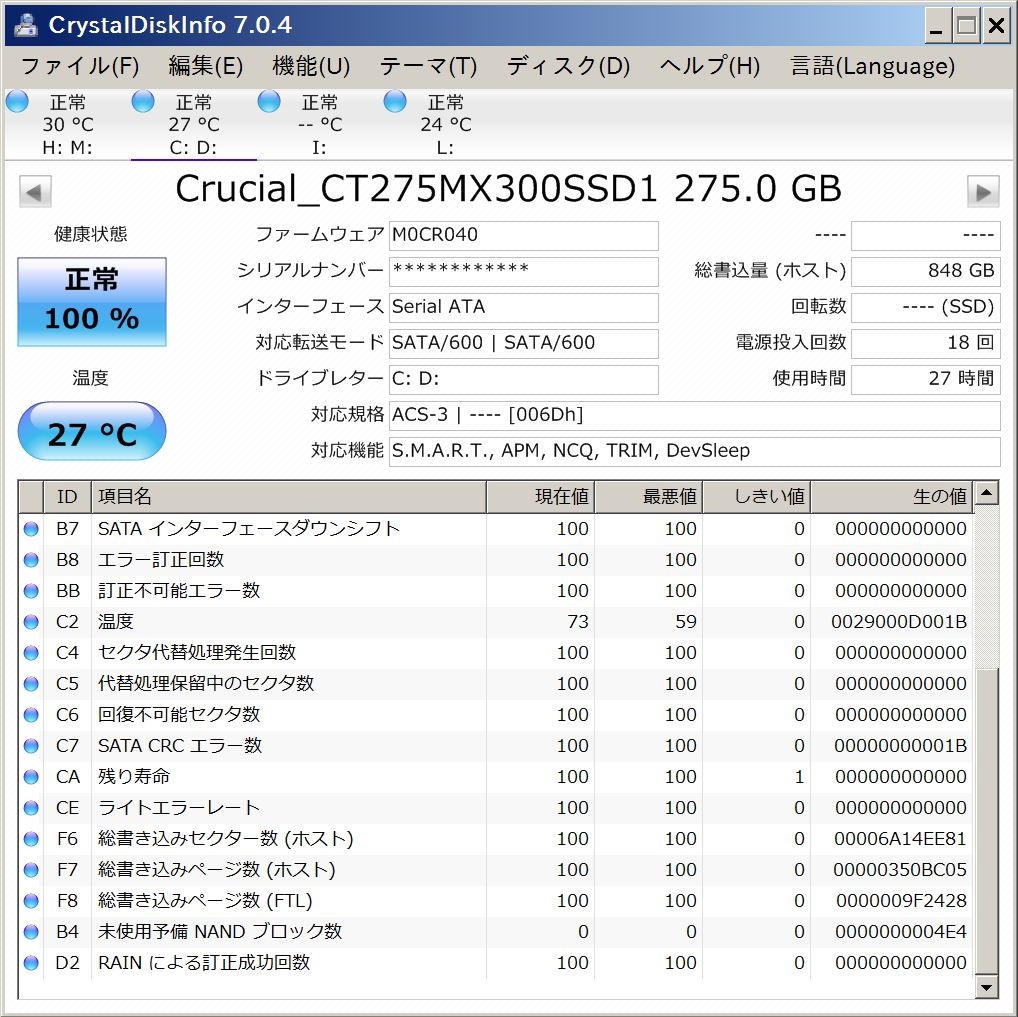Screen dimensions: 1018x1017
Task: Click the S.M.A.R.T. features field
Action: click(x=694, y=451)
